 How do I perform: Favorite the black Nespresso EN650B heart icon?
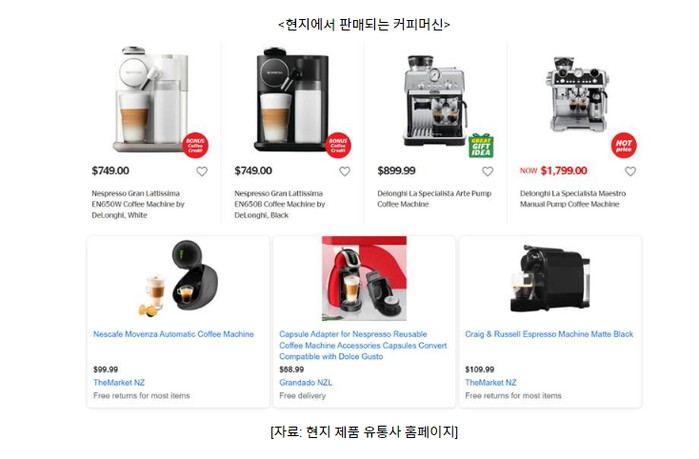[345, 171]
